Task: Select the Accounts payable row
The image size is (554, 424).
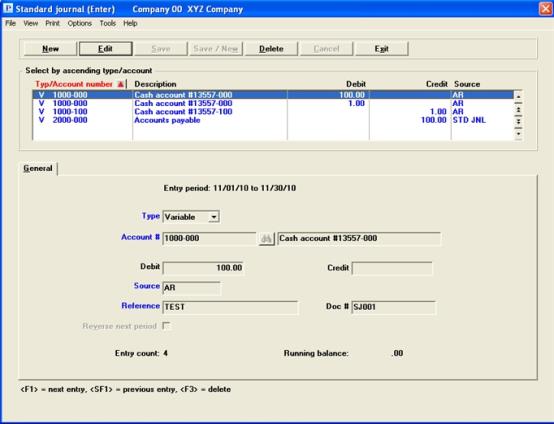Action: click(274, 120)
